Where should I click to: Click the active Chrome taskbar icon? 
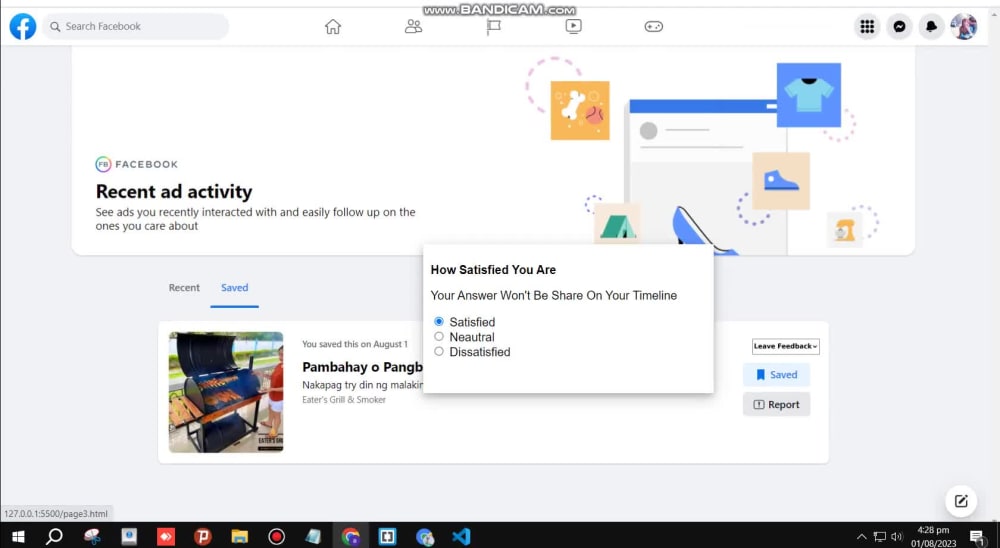(x=350, y=537)
